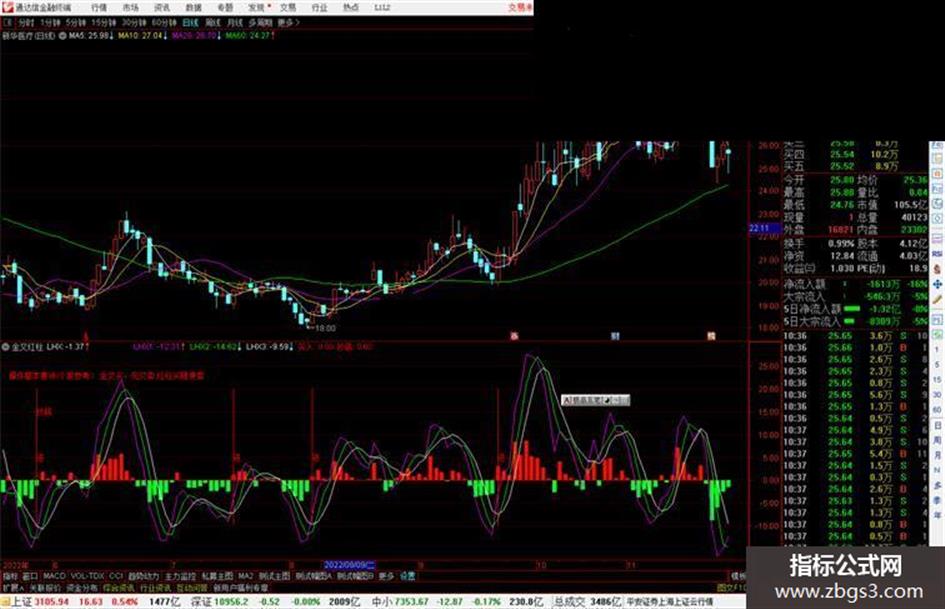The width and height of the screenshot is (945, 609).
Task: Click 深证 18956.2 in status bar
Action: click(219, 602)
